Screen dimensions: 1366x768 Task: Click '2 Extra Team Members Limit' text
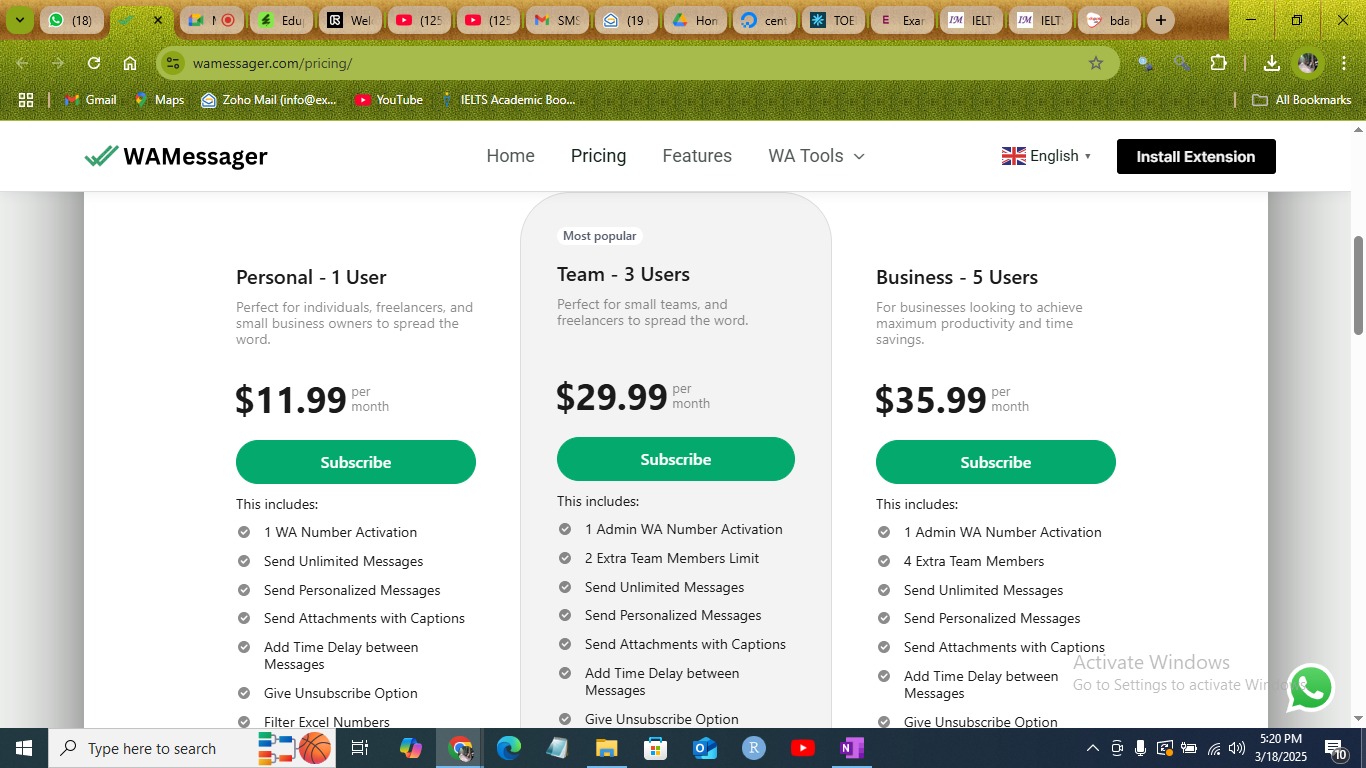pyautogui.click(x=672, y=558)
